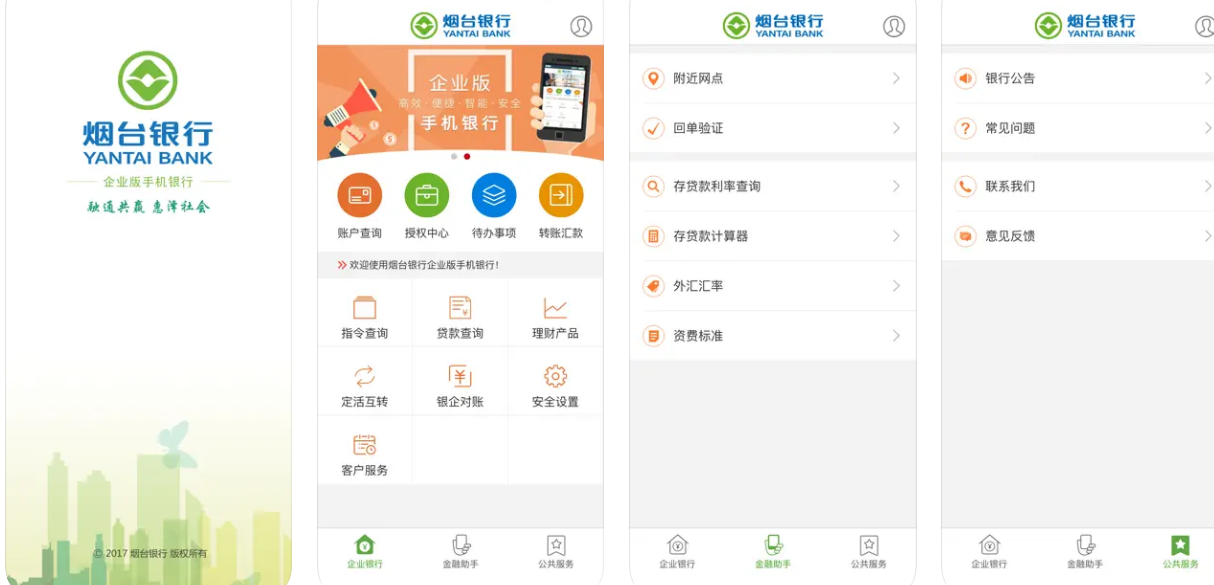Tap profile icon on home screen
The width and height of the screenshot is (1214, 585).
pyautogui.click(x=581, y=26)
